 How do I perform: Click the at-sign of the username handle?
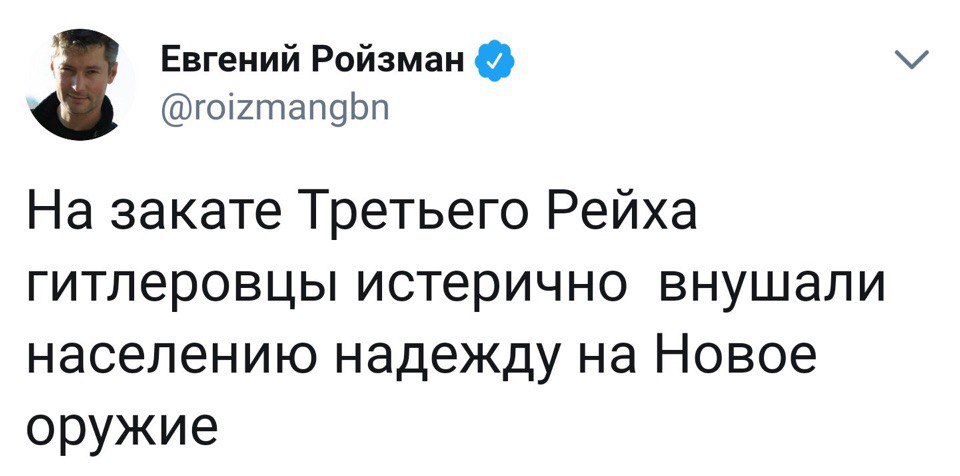pos(174,112)
